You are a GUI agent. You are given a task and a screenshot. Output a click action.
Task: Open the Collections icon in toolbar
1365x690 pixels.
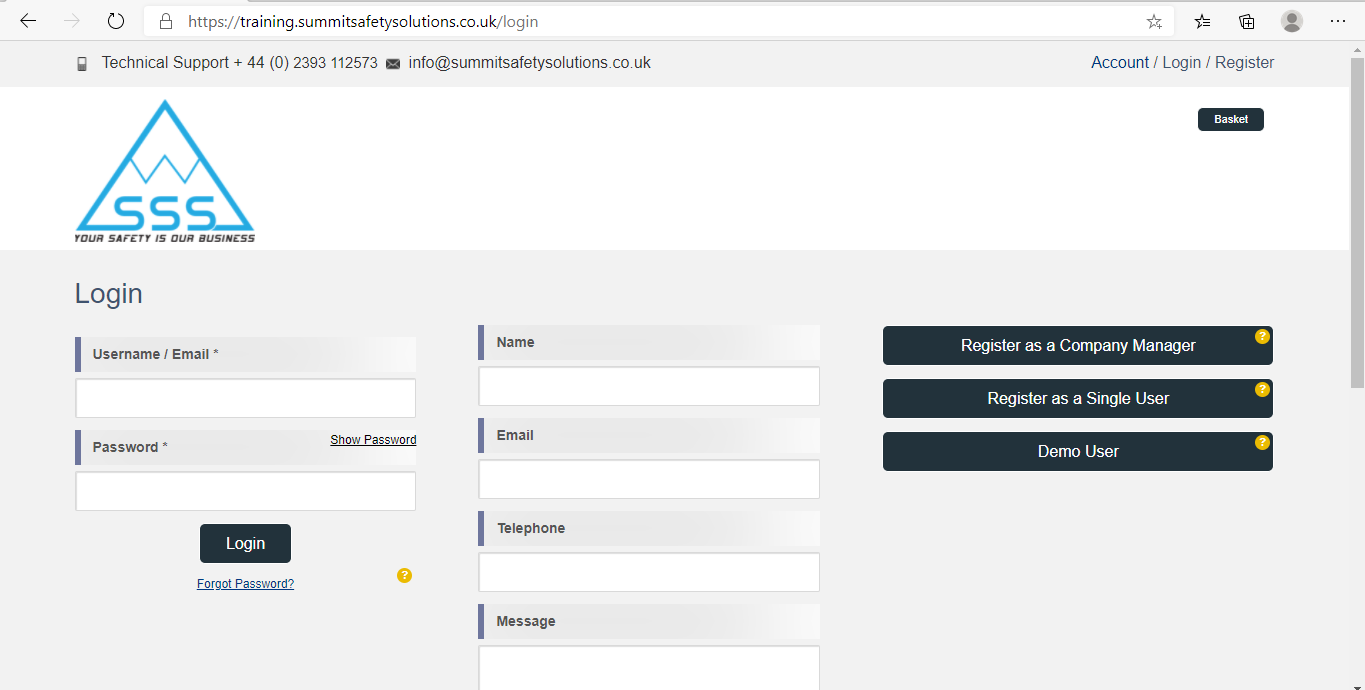tap(1247, 21)
